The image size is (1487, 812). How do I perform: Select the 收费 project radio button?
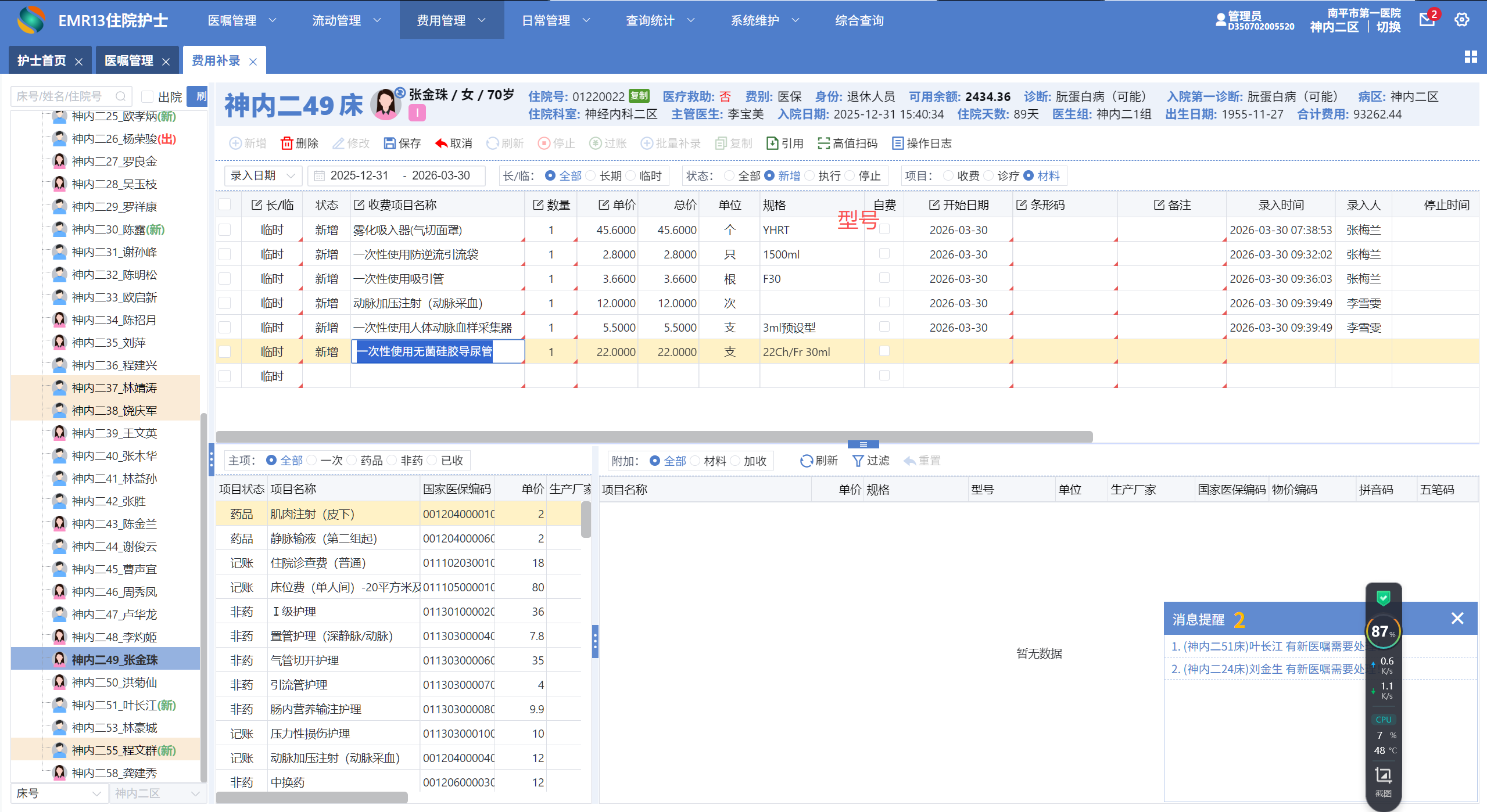pyautogui.click(x=948, y=175)
